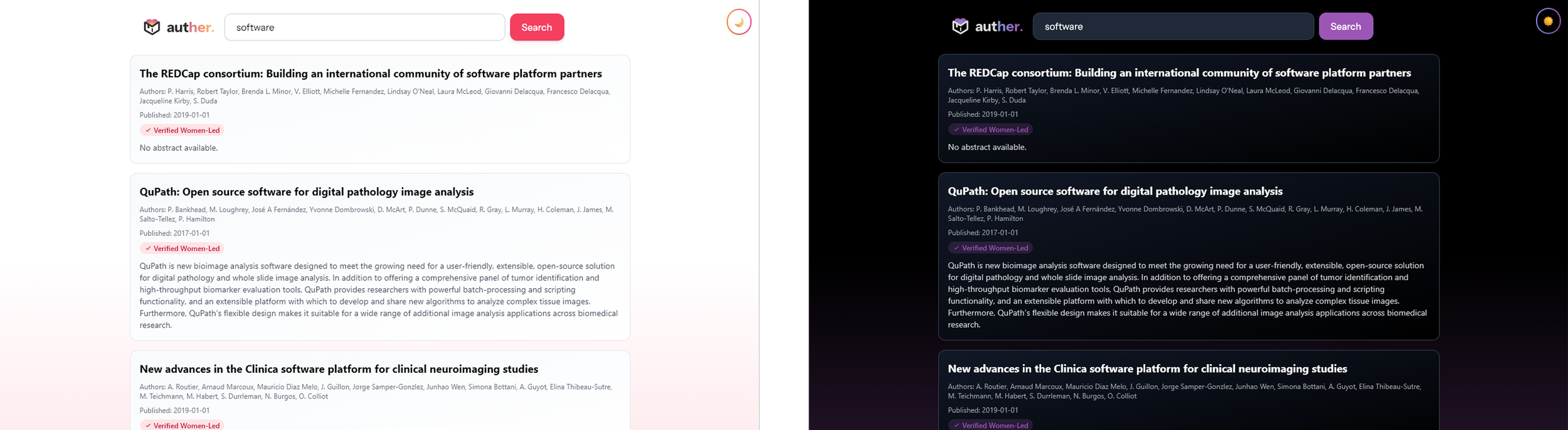The width and height of the screenshot is (1568, 430).
Task: Toggle dark mode with the moon button
Action: (739, 22)
